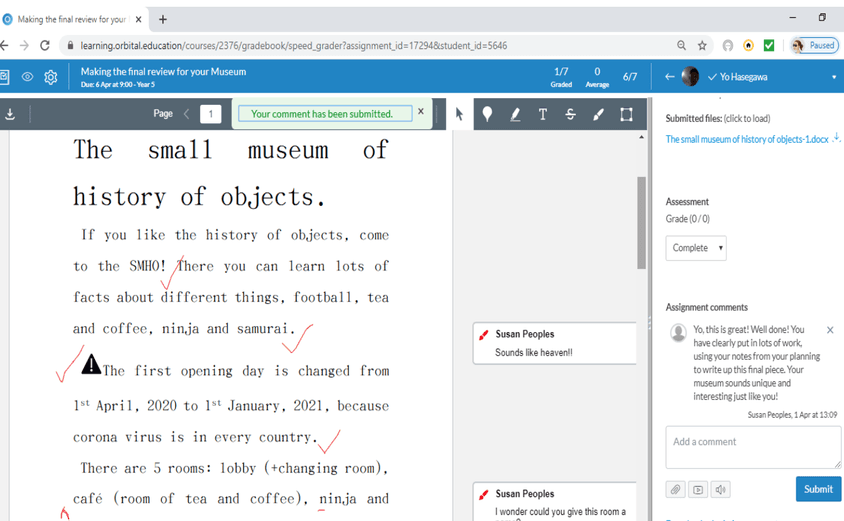Click the Add a comment text box
Viewport: 844px width, 521px height.
753,447
